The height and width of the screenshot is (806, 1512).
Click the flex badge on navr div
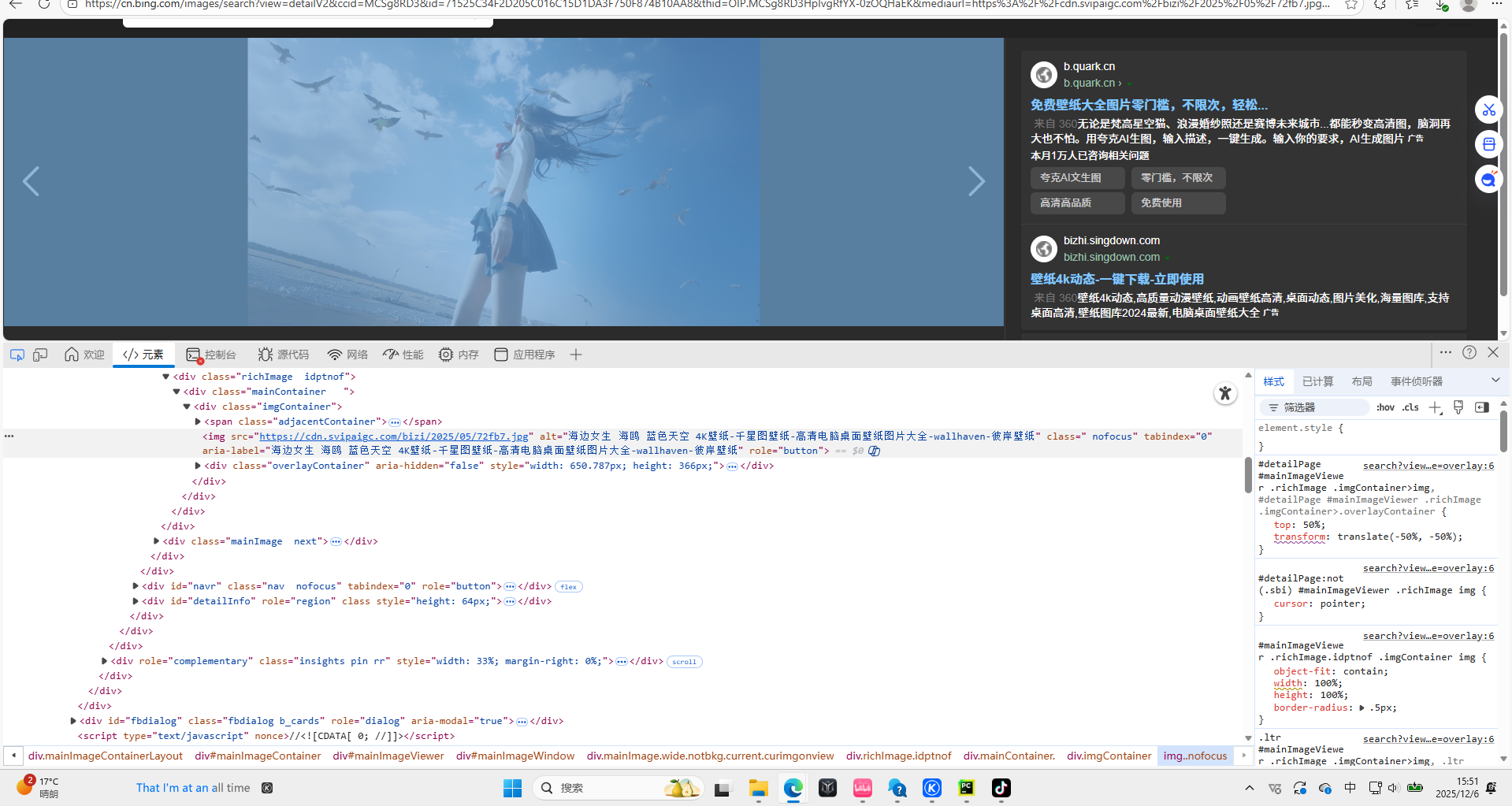pos(569,587)
